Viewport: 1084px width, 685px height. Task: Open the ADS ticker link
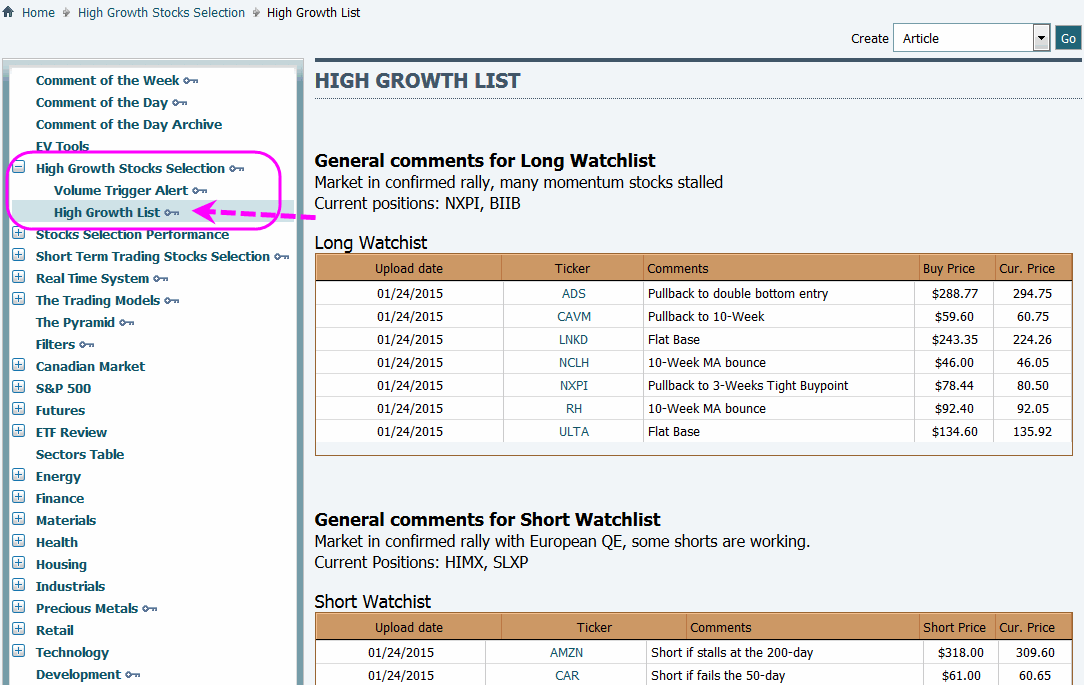573,294
